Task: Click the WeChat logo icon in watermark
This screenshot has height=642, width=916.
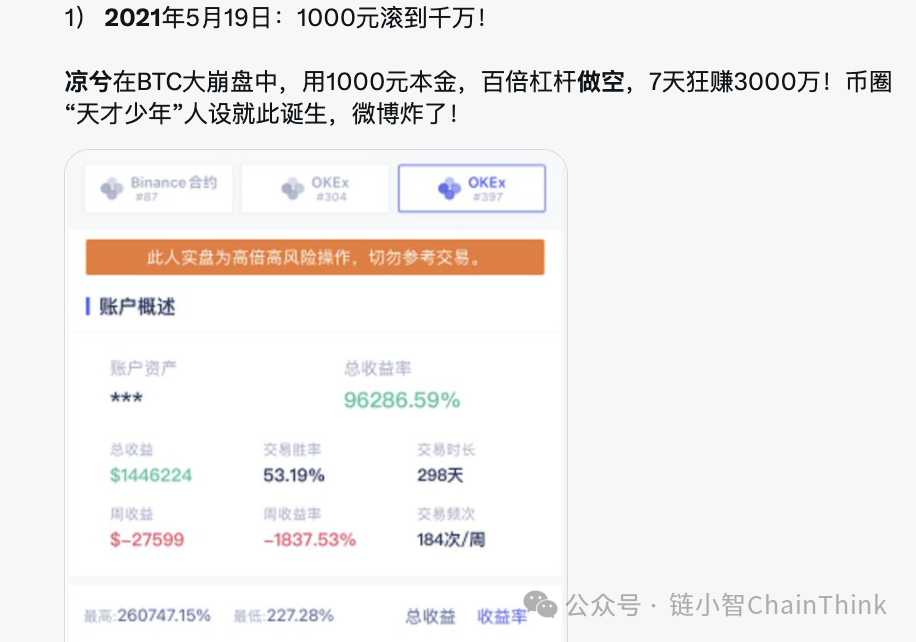Action: click(x=542, y=603)
